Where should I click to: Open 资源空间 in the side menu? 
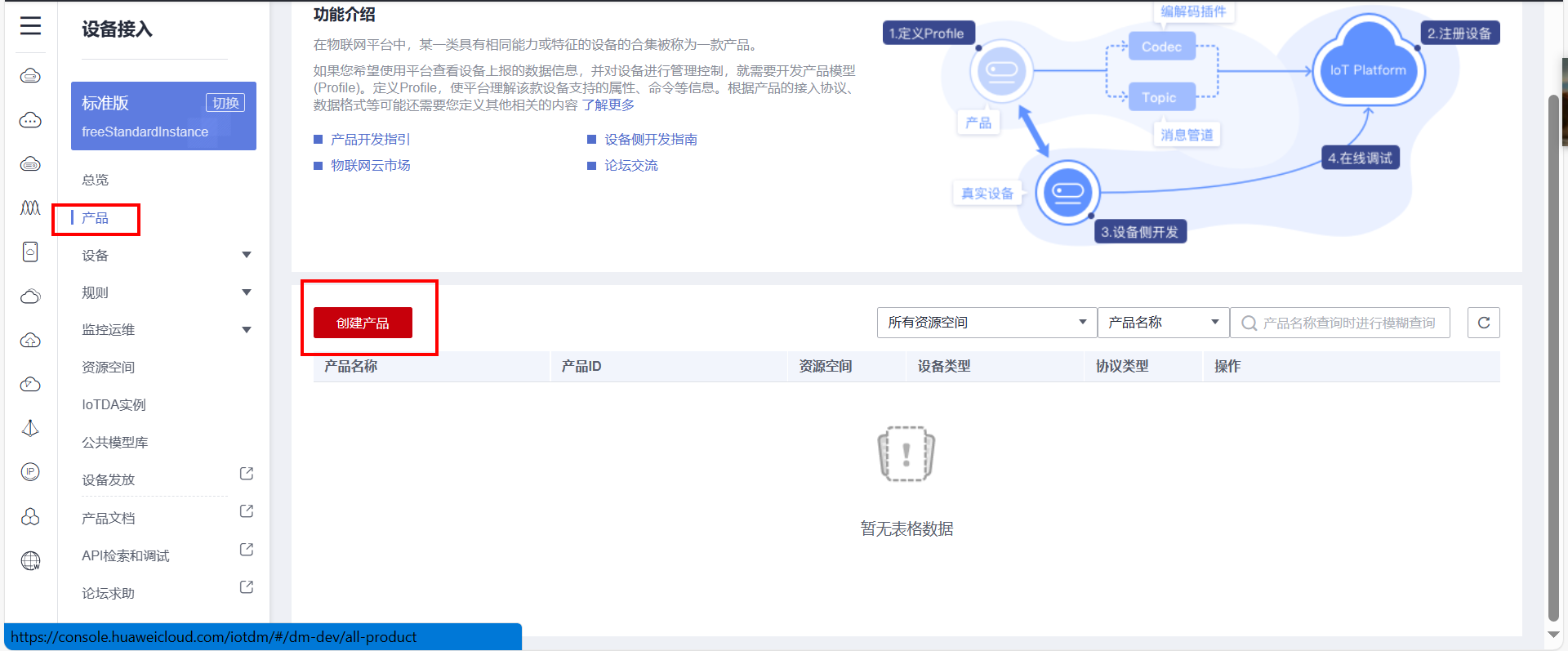click(x=109, y=368)
